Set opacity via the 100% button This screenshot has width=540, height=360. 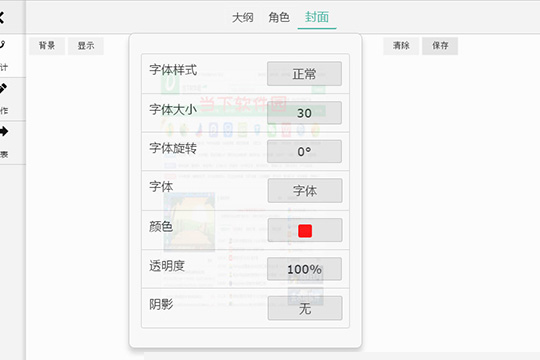pos(304,269)
